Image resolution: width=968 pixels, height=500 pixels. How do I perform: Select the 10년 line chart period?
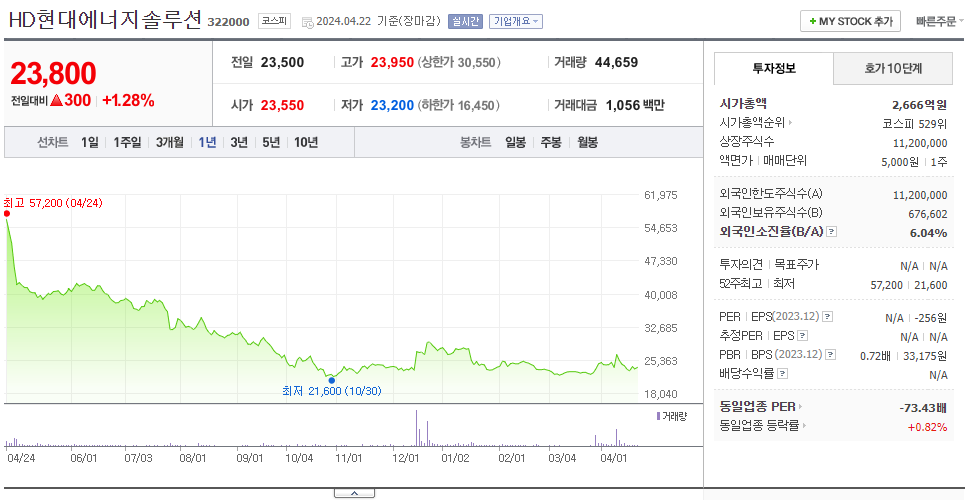tap(306, 143)
